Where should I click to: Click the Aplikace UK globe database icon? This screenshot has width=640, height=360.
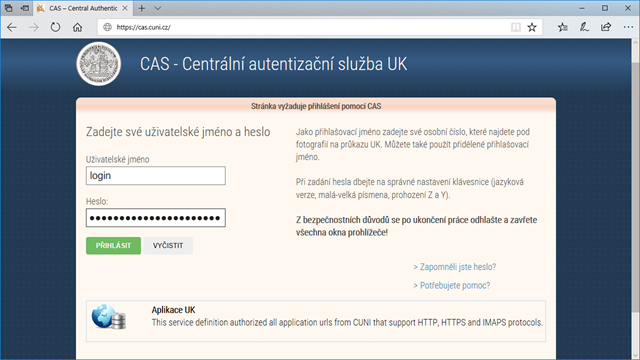pyautogui.click(x=109, y=317)
